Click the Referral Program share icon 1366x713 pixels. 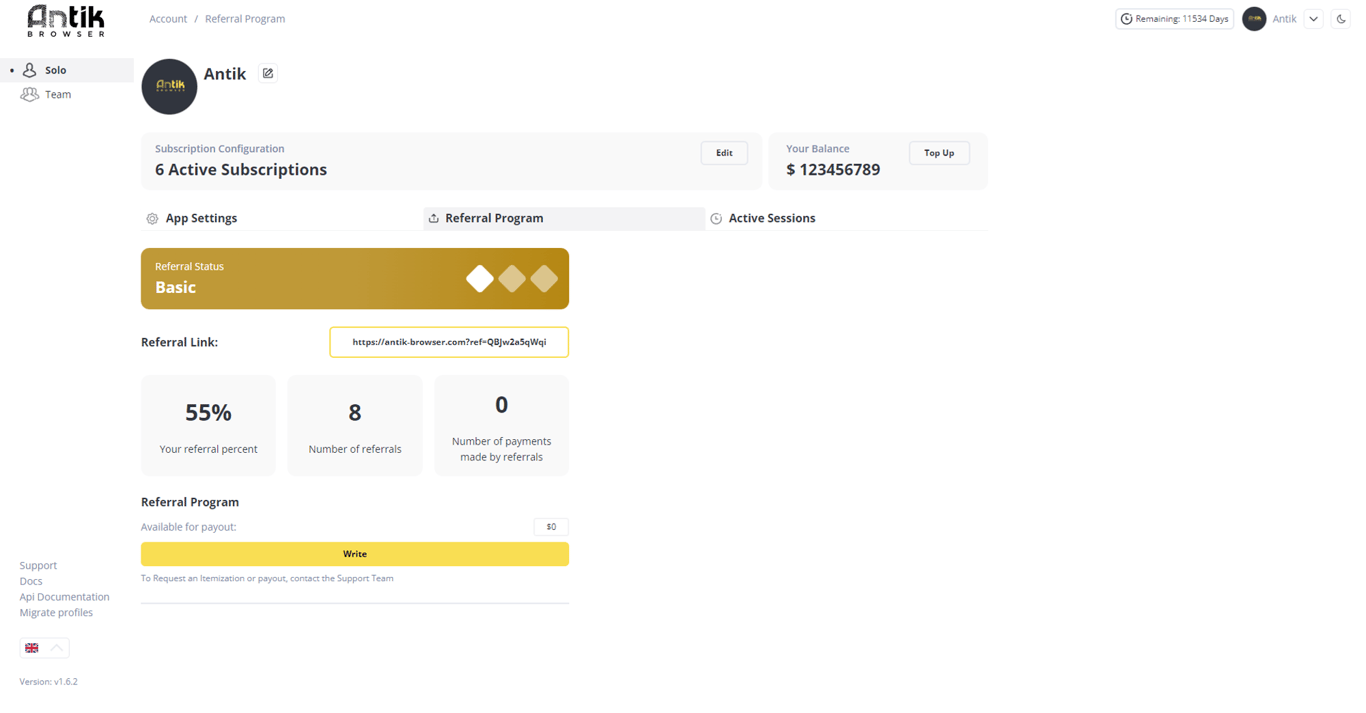434,218
